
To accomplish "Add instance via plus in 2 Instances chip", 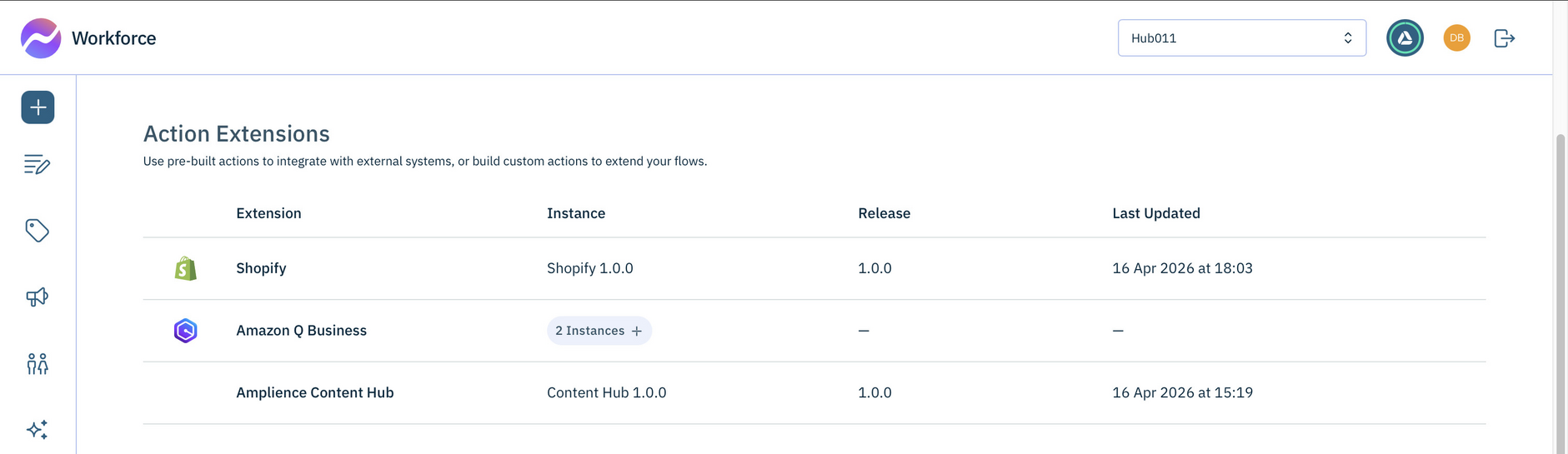I will (637, 331).
